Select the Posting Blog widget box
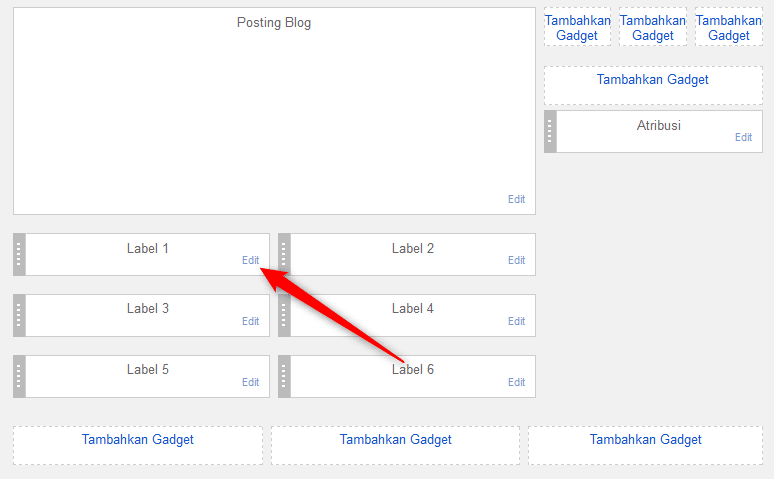The image size is (774, 479). tap(274, 110)
